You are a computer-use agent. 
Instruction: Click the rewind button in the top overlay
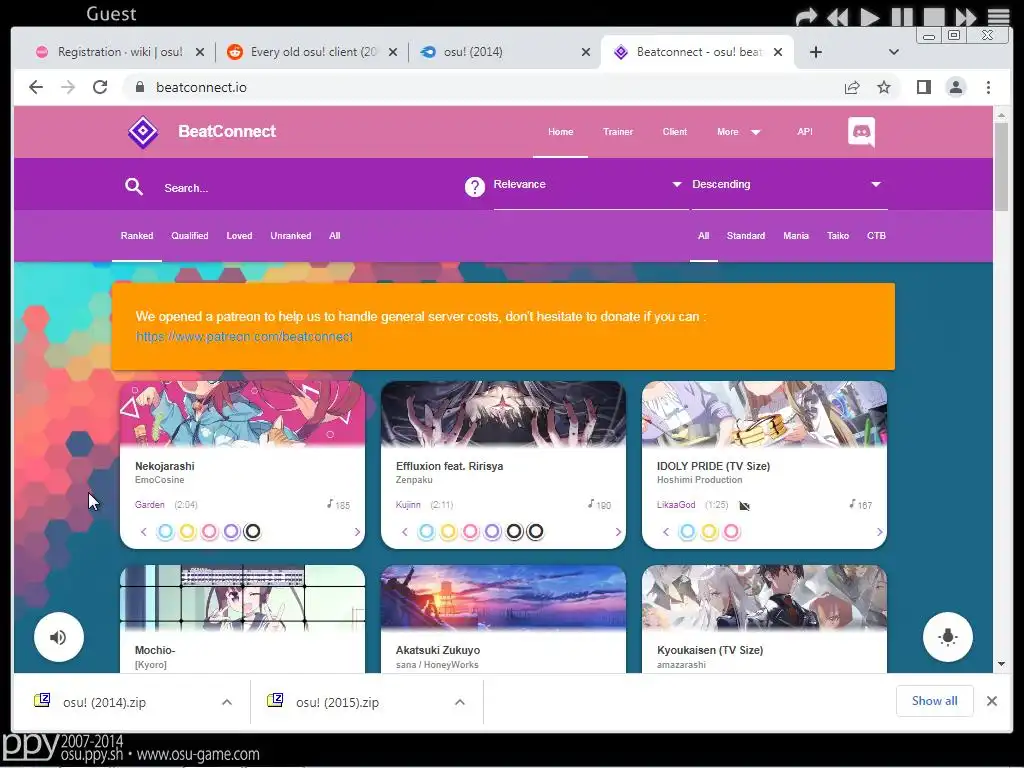(838, 16)
